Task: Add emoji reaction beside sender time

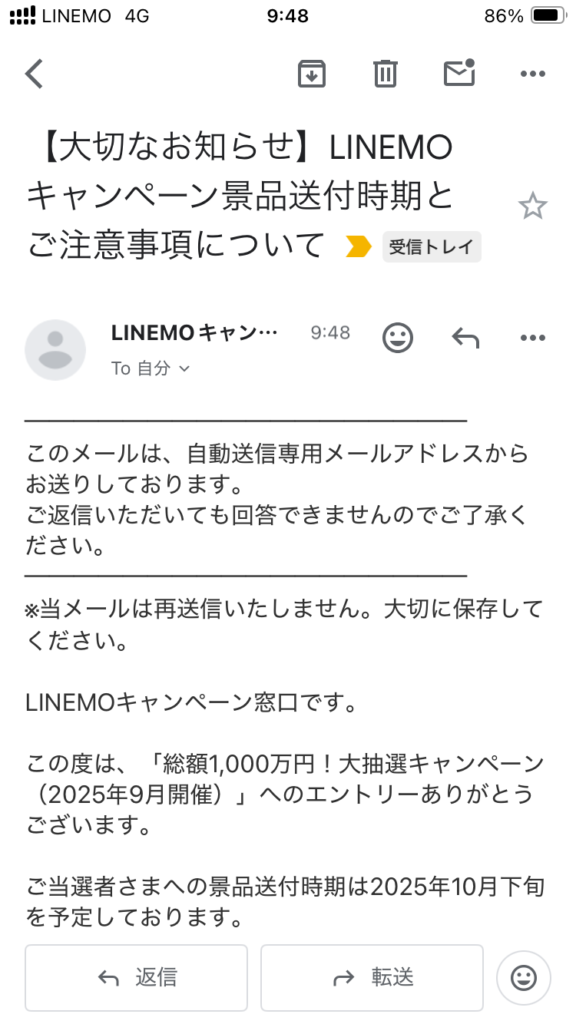Action: [397, 338]
